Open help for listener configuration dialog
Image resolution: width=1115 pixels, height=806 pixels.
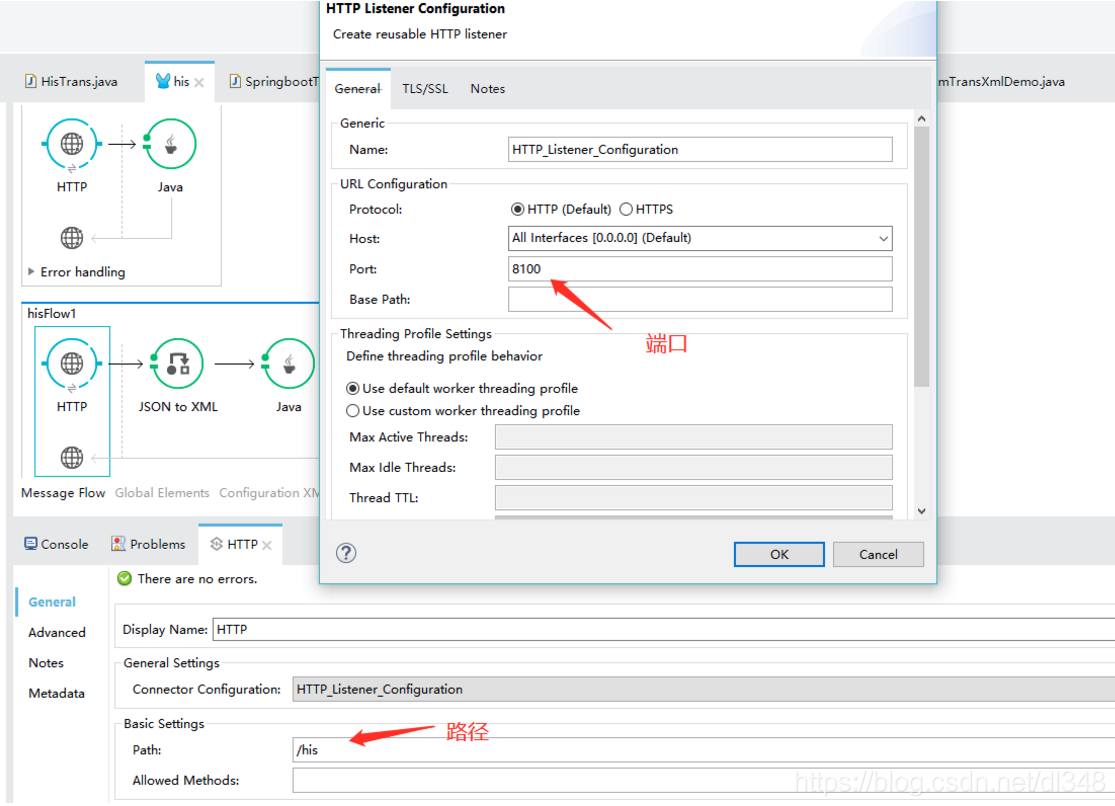346,553
